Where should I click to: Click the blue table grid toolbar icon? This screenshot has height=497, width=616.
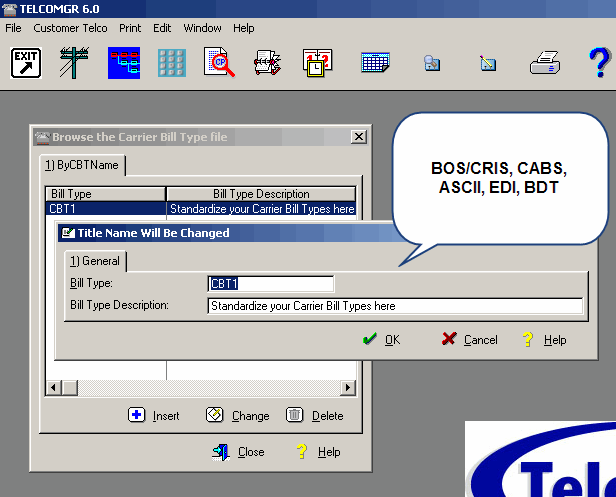click(375, 62)
